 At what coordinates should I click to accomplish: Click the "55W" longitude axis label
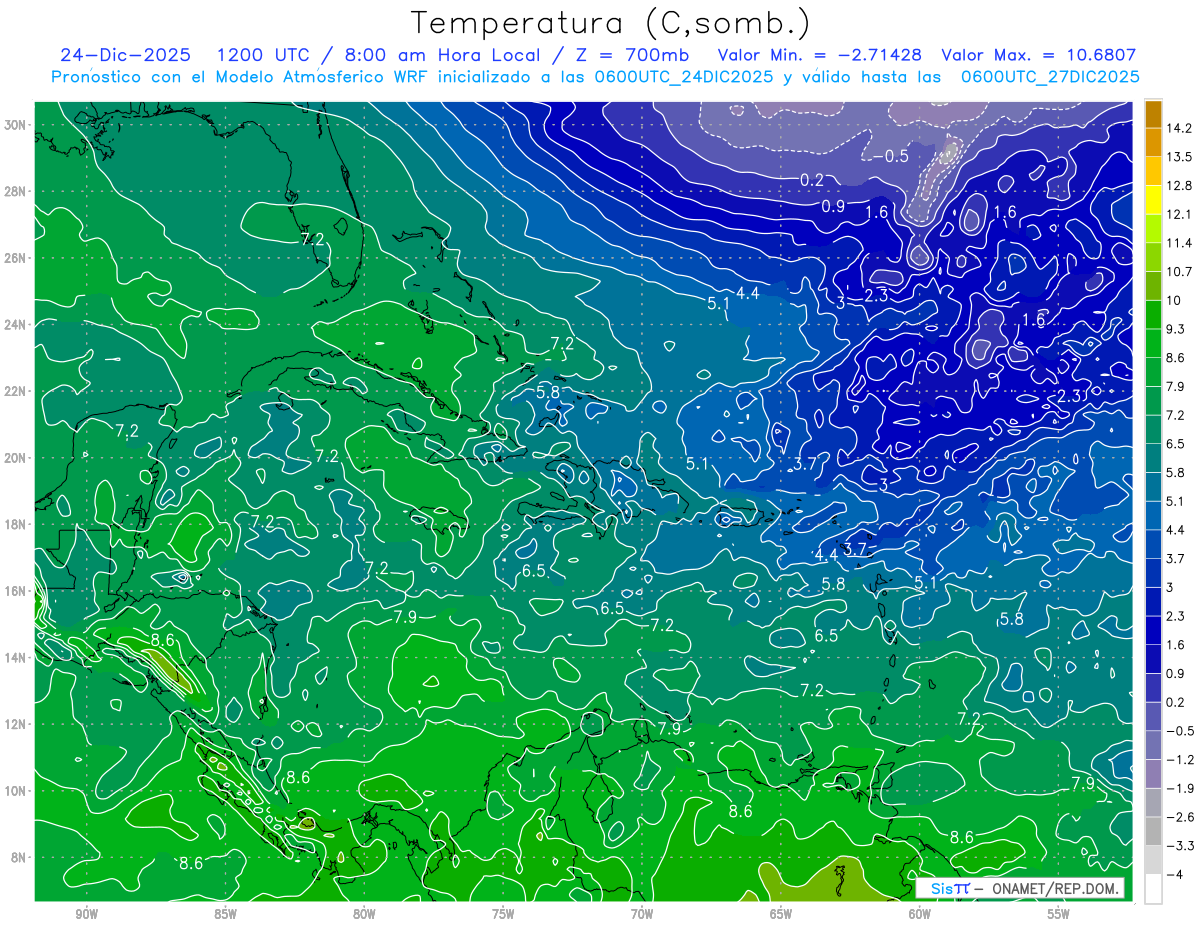coord(1059,914)
